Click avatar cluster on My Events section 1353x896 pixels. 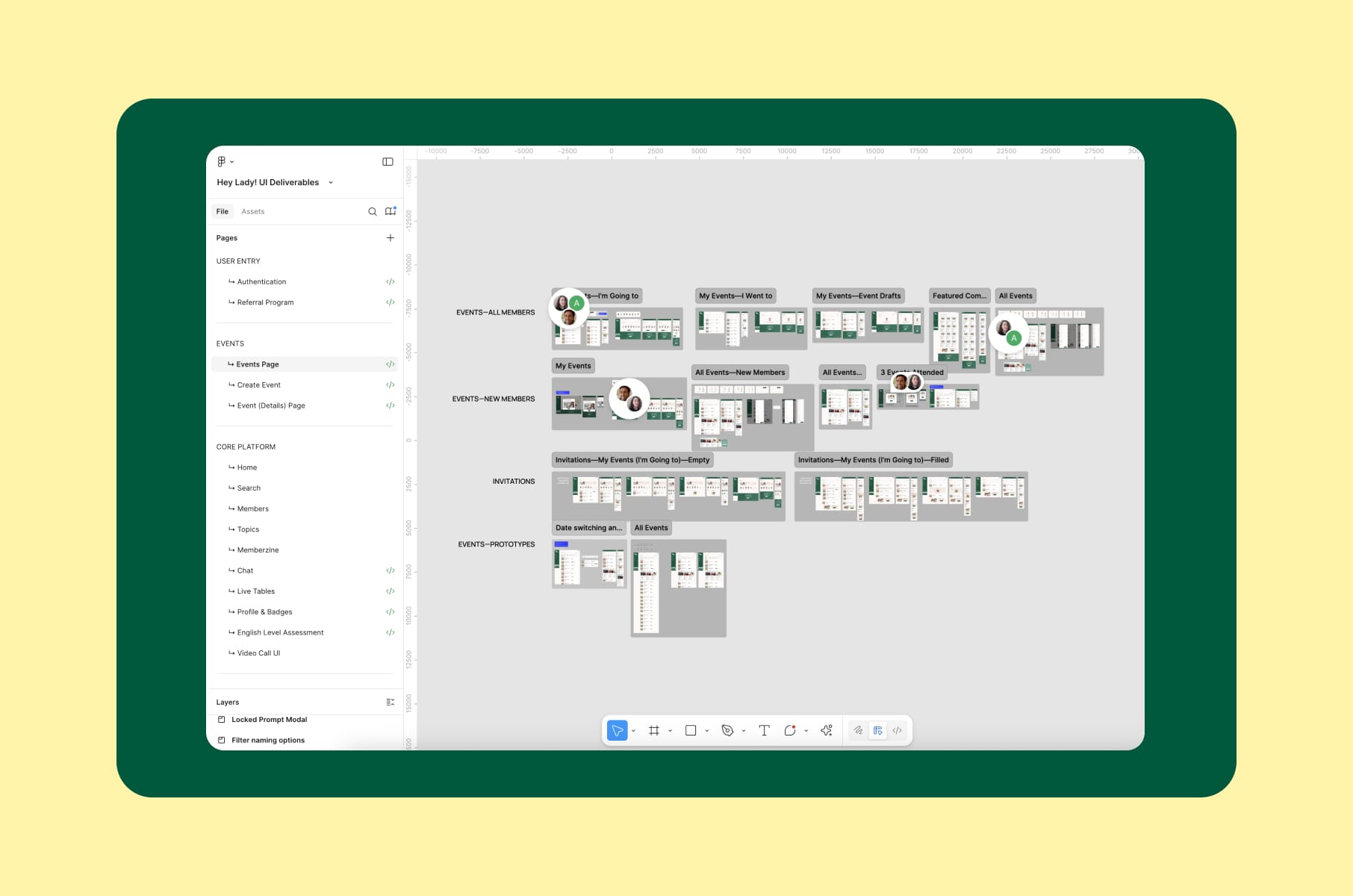click(629, 399)
